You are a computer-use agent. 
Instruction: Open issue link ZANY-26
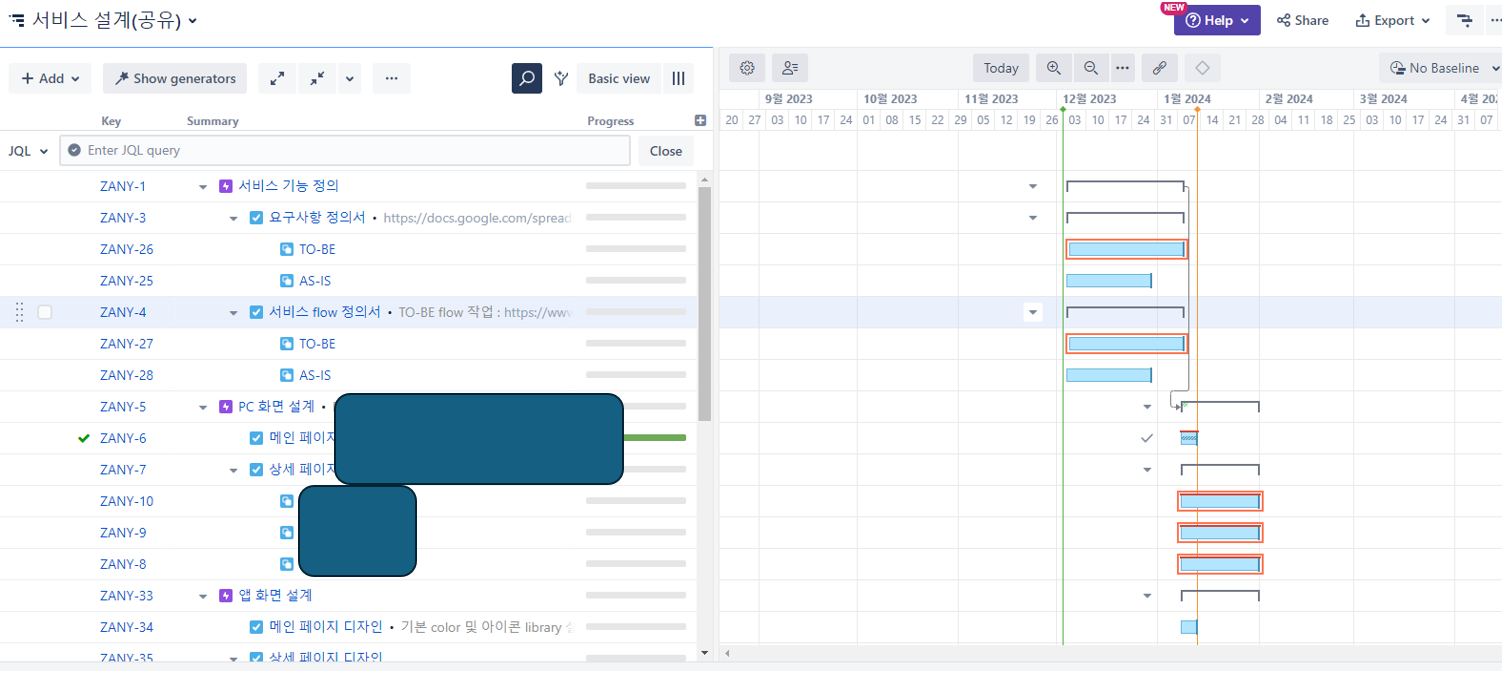[x=127, y=249]
